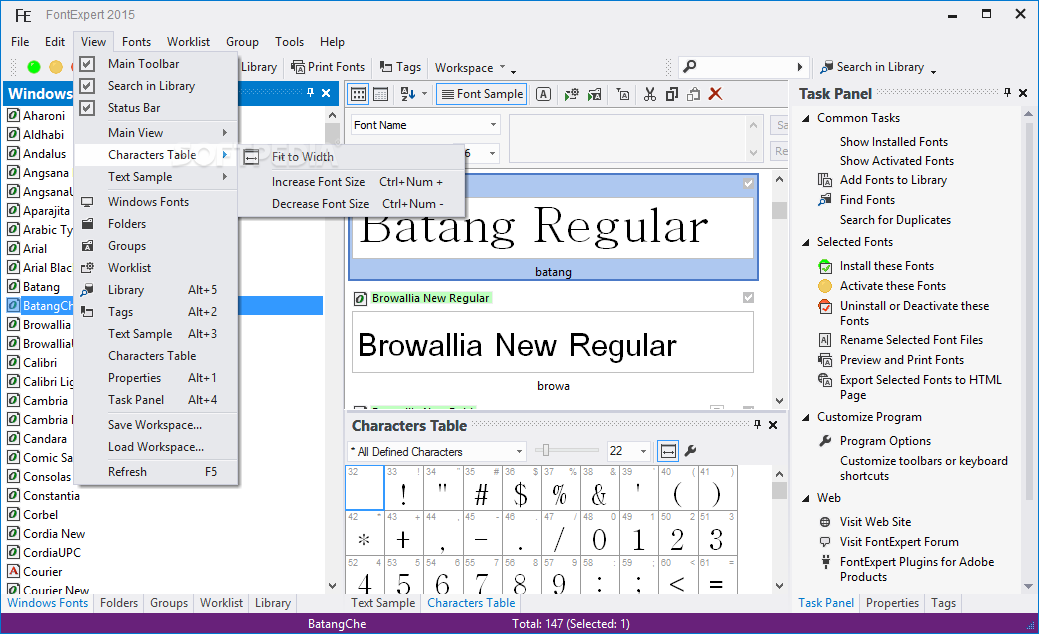Toggle the Font Sample button
The height and width of the screenshot is (634, 1039).
coord(482,94)
